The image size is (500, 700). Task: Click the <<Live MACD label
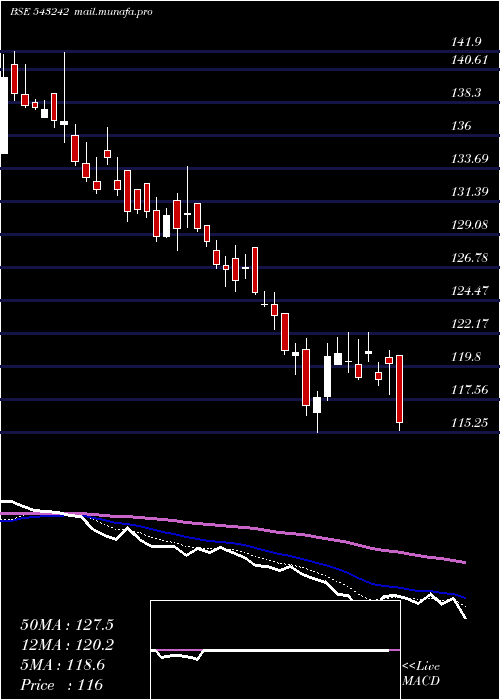coord(421,674)
